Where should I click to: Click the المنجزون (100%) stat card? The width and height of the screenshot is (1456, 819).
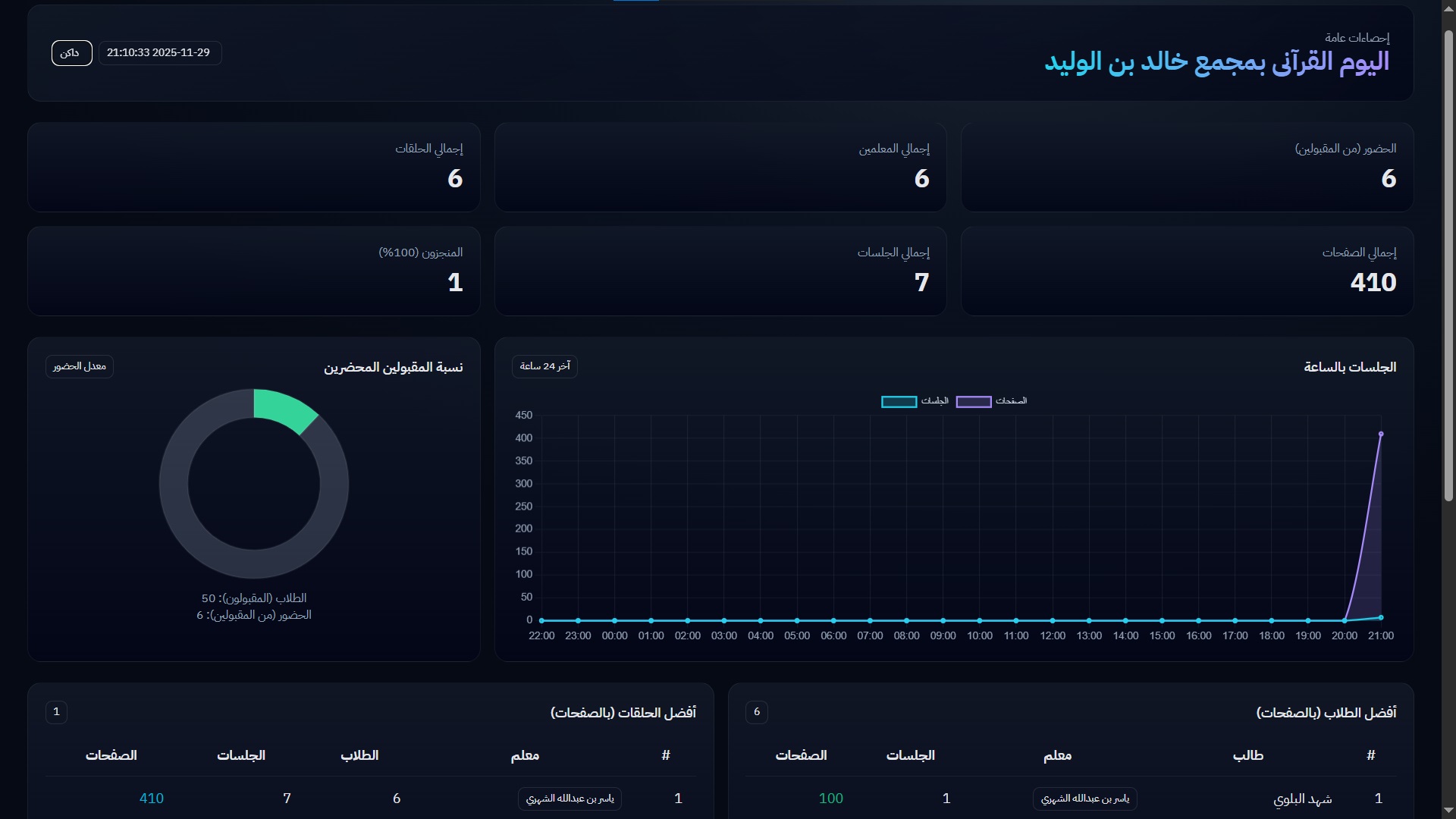click(253, 271)
